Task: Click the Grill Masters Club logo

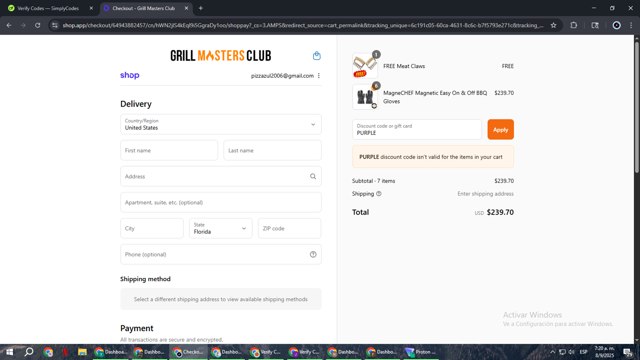Action: point(220,56)
